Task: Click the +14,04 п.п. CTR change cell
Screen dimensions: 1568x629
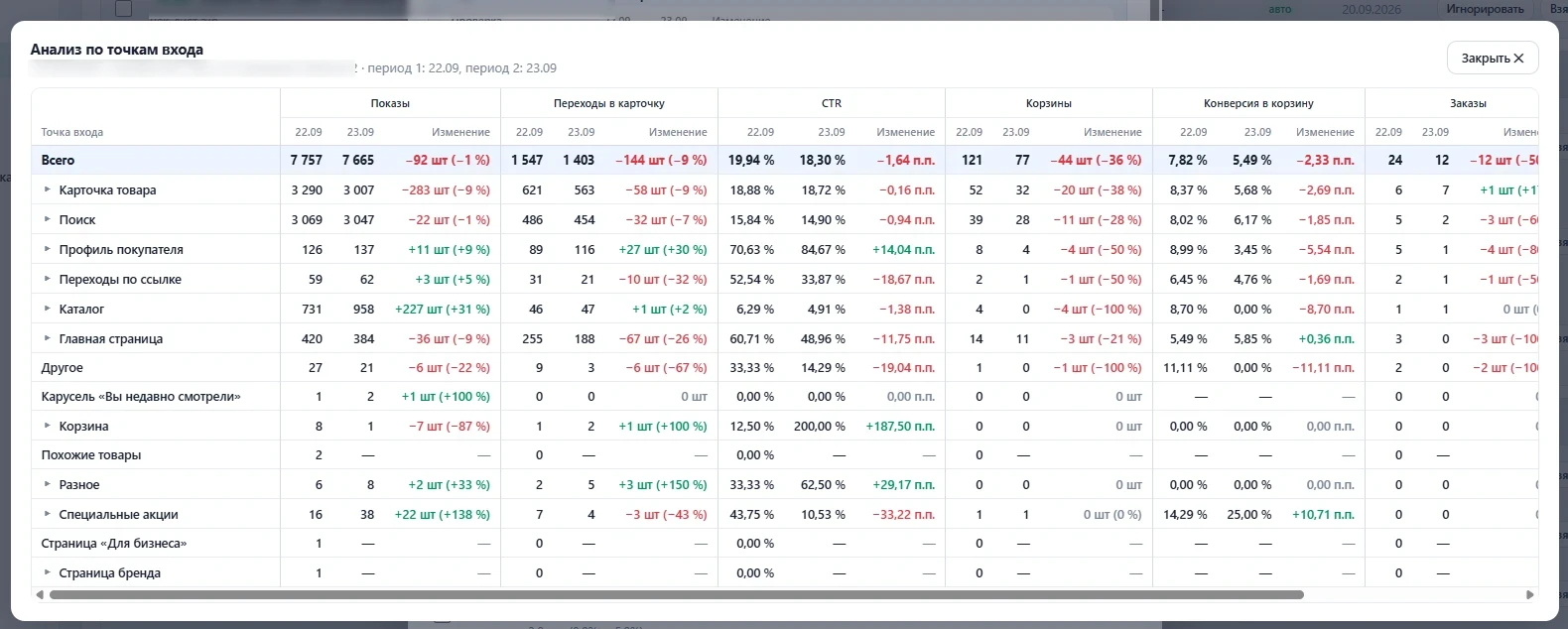Action: [x=904, y=249]
